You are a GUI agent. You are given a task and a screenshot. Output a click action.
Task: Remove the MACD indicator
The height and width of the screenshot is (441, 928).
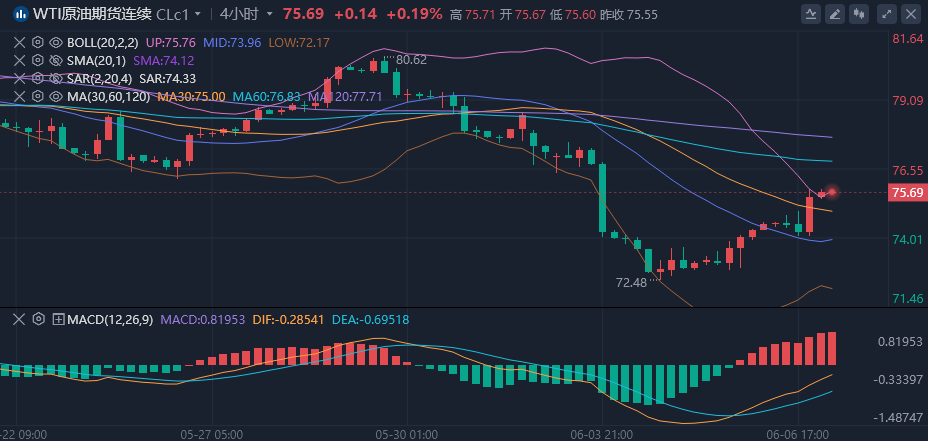coord(19,319)
